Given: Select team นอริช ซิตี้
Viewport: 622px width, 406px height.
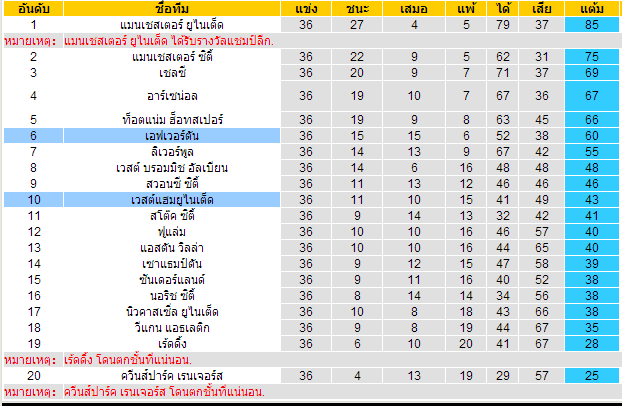Looking at the screenshot, I should tap(172, 296).
